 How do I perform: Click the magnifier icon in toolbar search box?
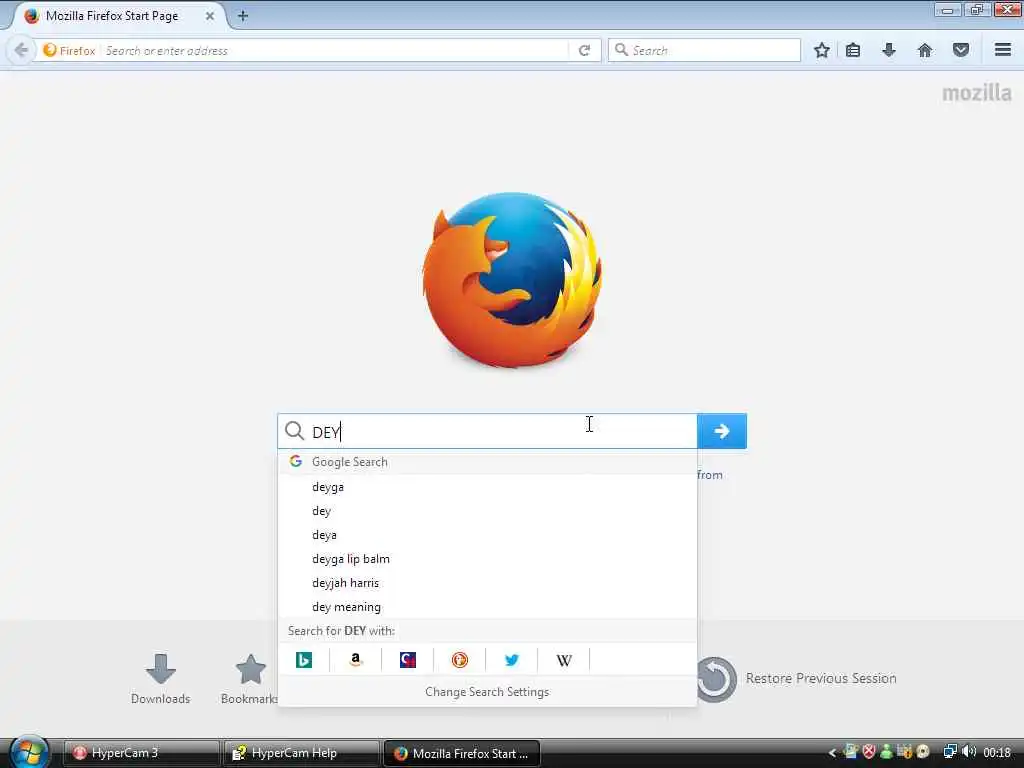621,50
